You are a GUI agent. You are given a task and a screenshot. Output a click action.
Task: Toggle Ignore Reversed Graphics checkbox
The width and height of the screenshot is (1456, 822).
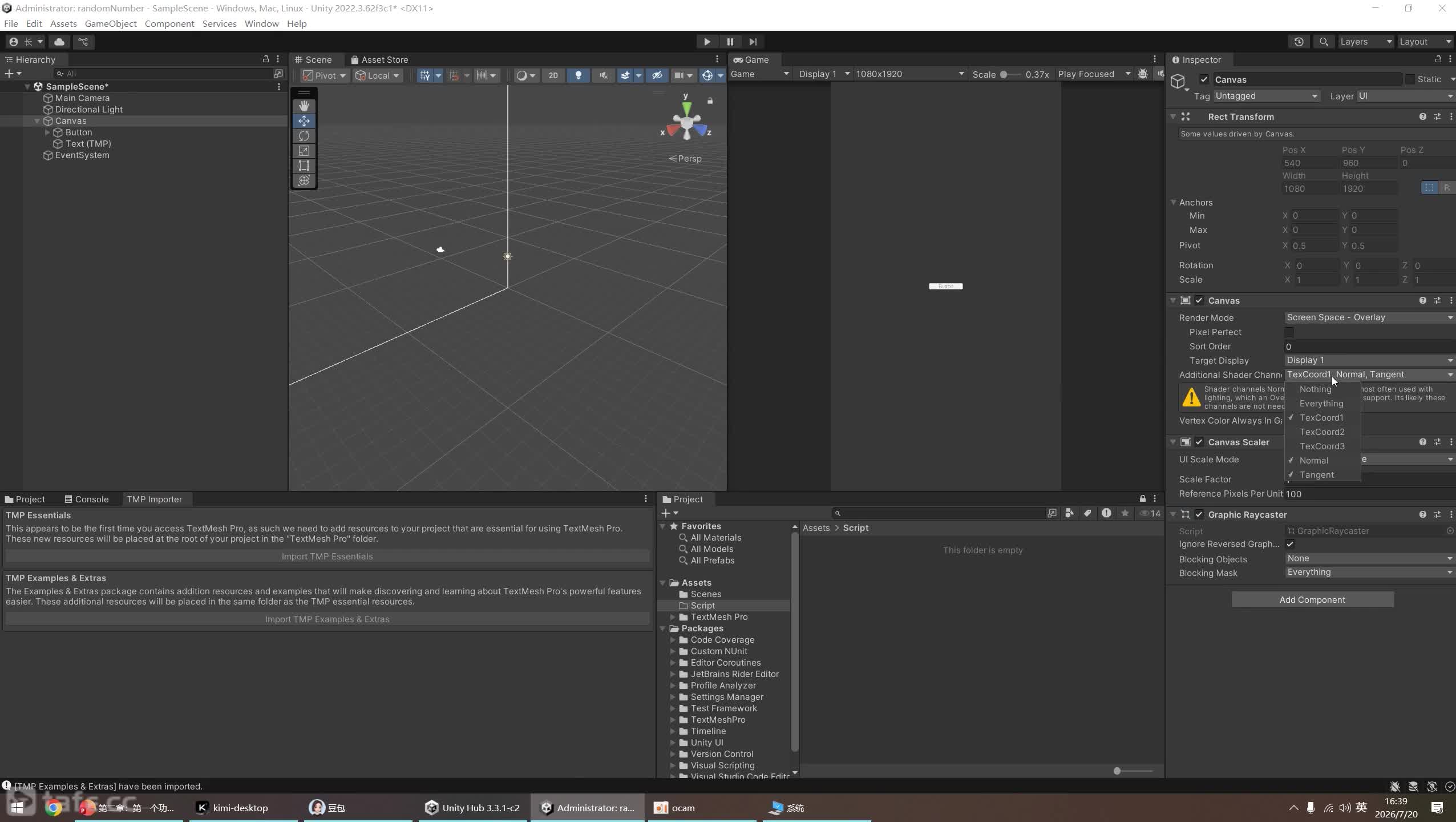point(1289,544)
